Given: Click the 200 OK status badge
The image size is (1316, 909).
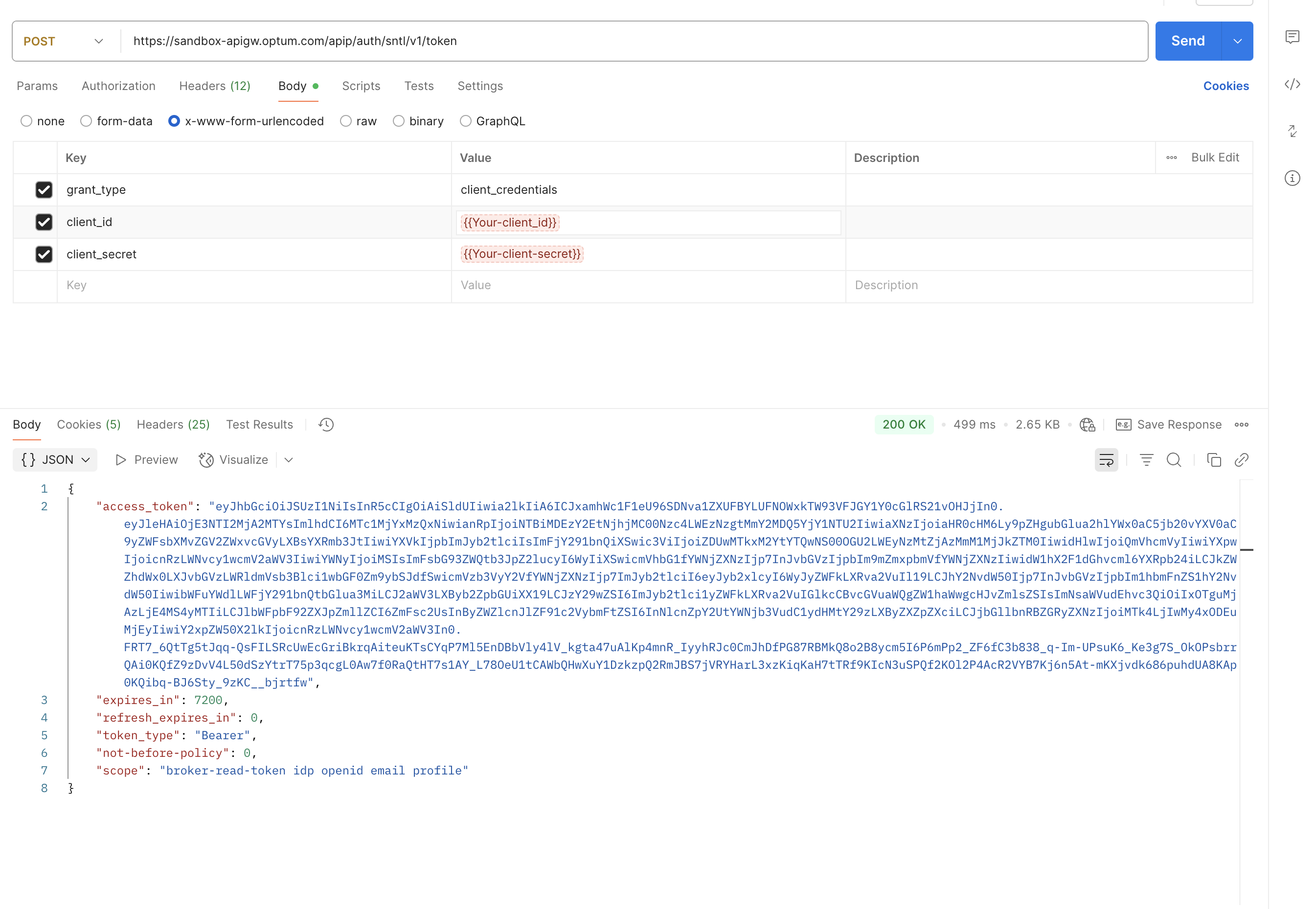Looking at the screenshot, I should tap(904, 424).
